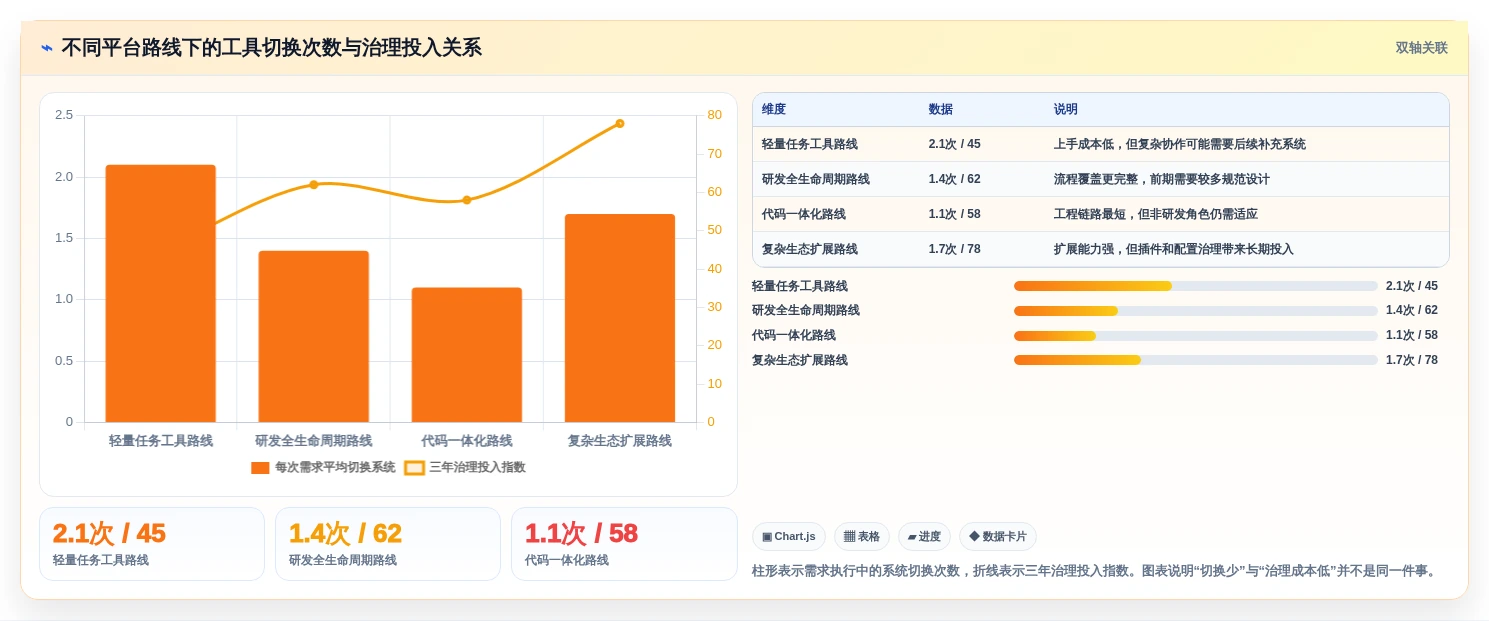Open the 2.1次 / 45 data card
The height and width of the screenshot is (621, 1489).
coord(152,544)
